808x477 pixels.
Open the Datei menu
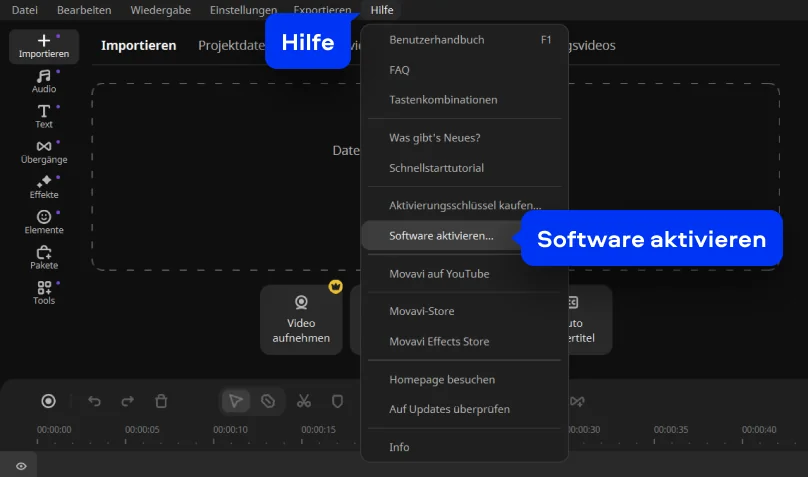click(x=25, y=10)
